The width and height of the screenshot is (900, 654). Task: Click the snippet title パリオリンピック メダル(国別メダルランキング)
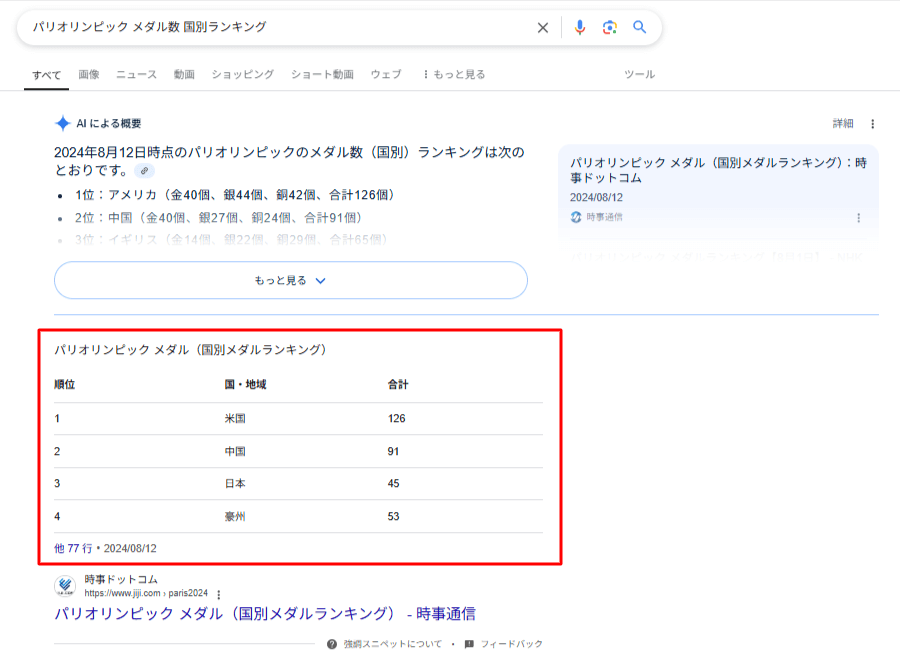pos(191,350)
